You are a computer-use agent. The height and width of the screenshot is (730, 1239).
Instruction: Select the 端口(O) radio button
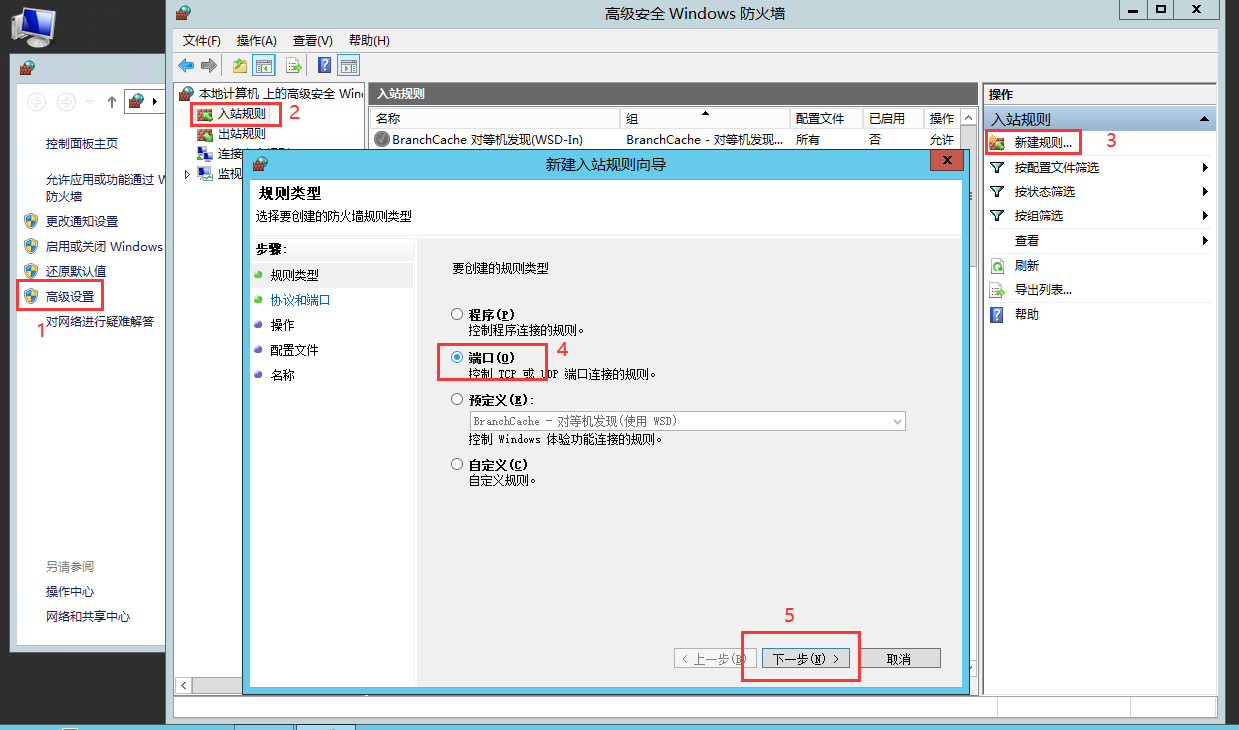457,357
